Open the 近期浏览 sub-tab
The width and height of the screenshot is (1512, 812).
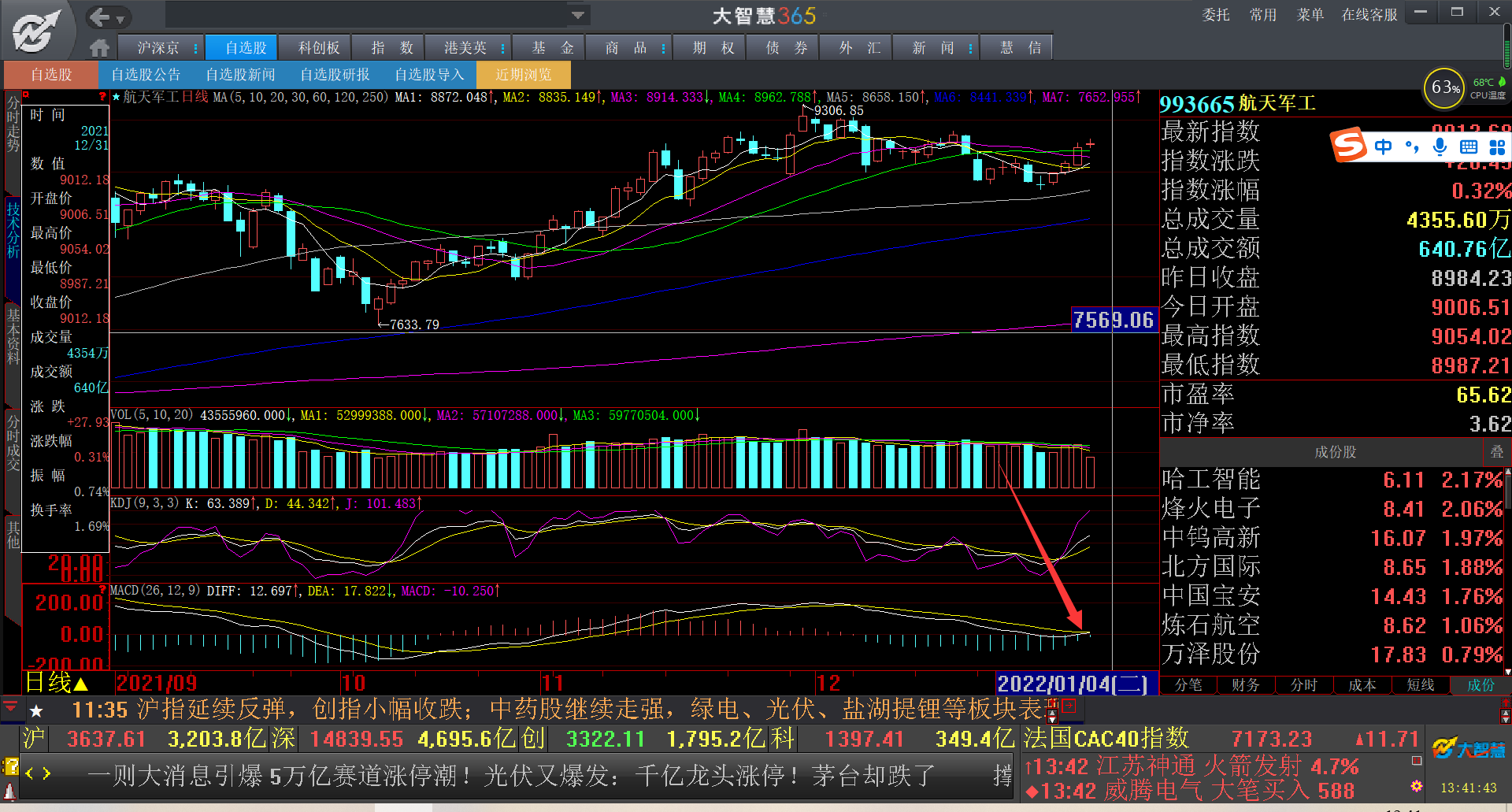[x=524, y=75]
